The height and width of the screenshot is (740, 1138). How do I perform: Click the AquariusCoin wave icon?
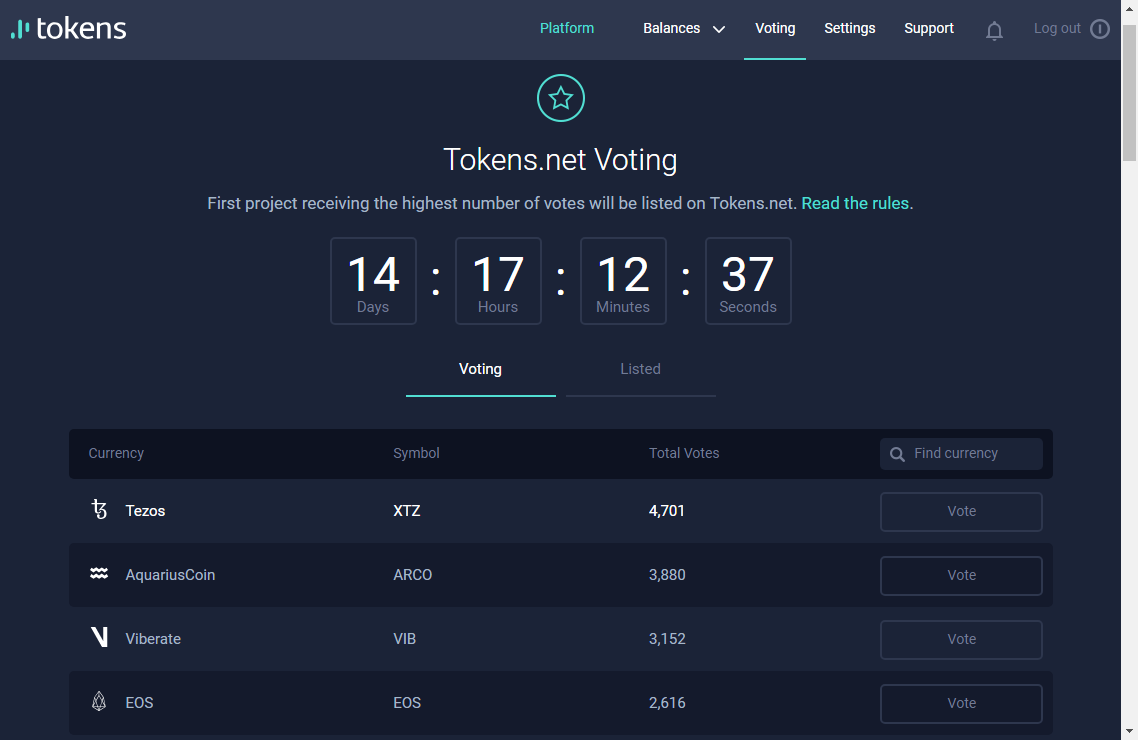99,574
